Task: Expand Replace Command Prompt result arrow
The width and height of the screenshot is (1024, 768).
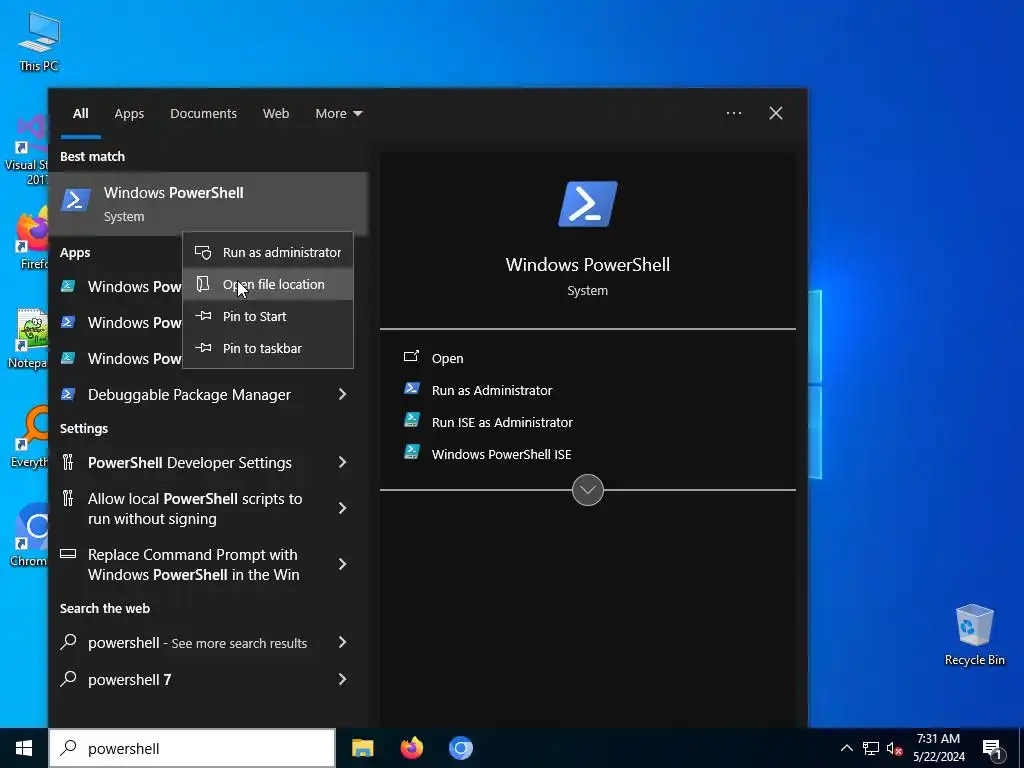Action: (x=342, y=564)
